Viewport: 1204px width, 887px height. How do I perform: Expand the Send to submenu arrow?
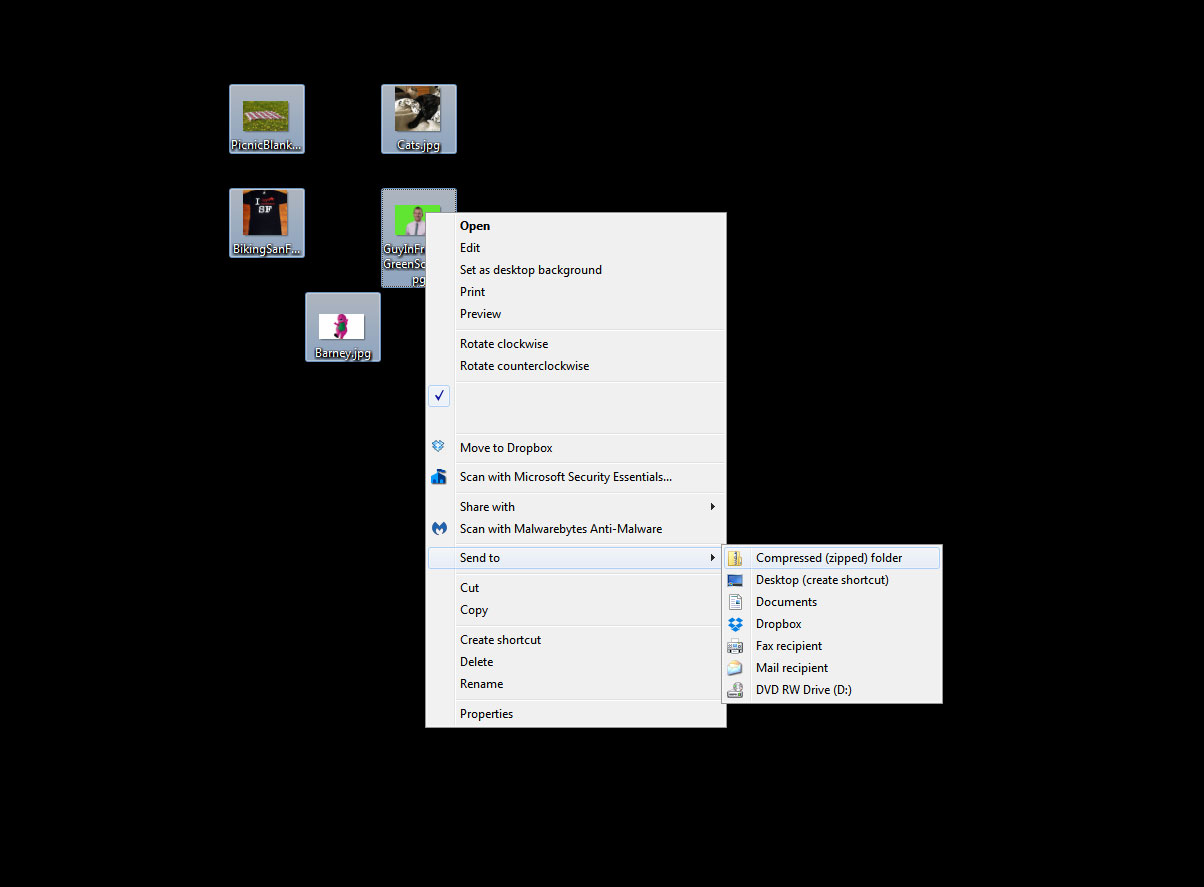click(x=712, y=558)
